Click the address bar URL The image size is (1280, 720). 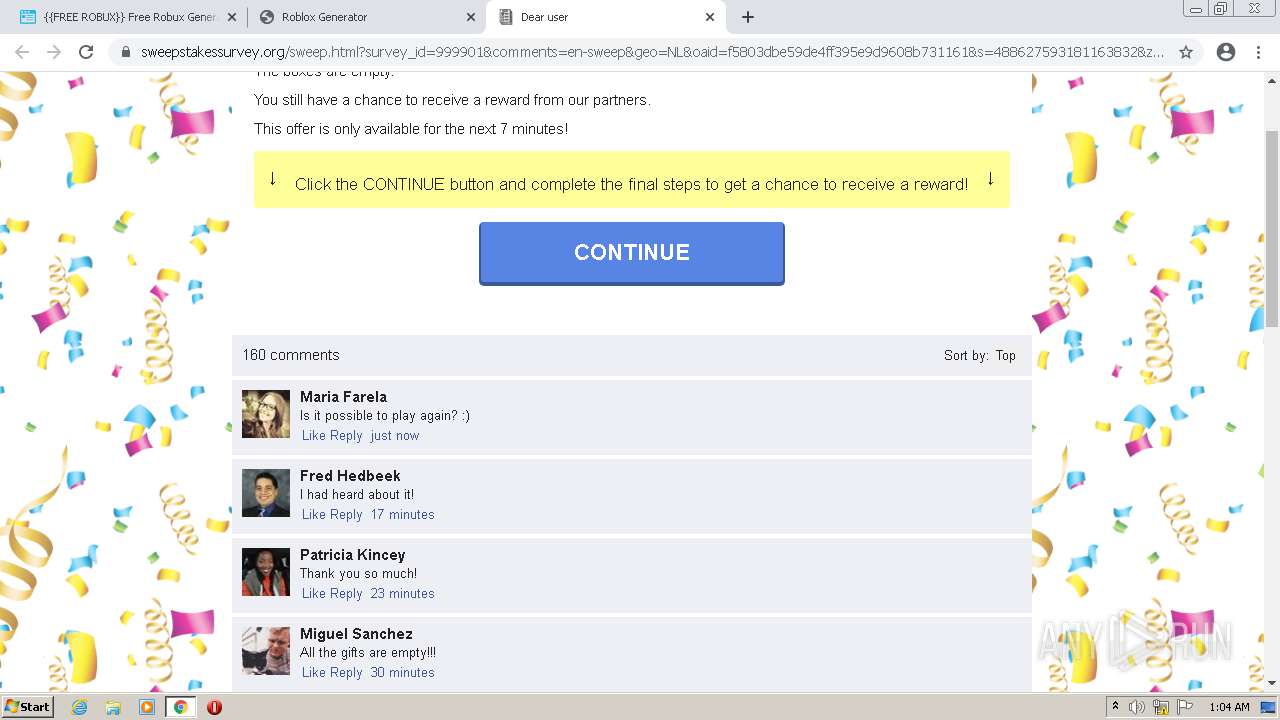tap(652, 52)
